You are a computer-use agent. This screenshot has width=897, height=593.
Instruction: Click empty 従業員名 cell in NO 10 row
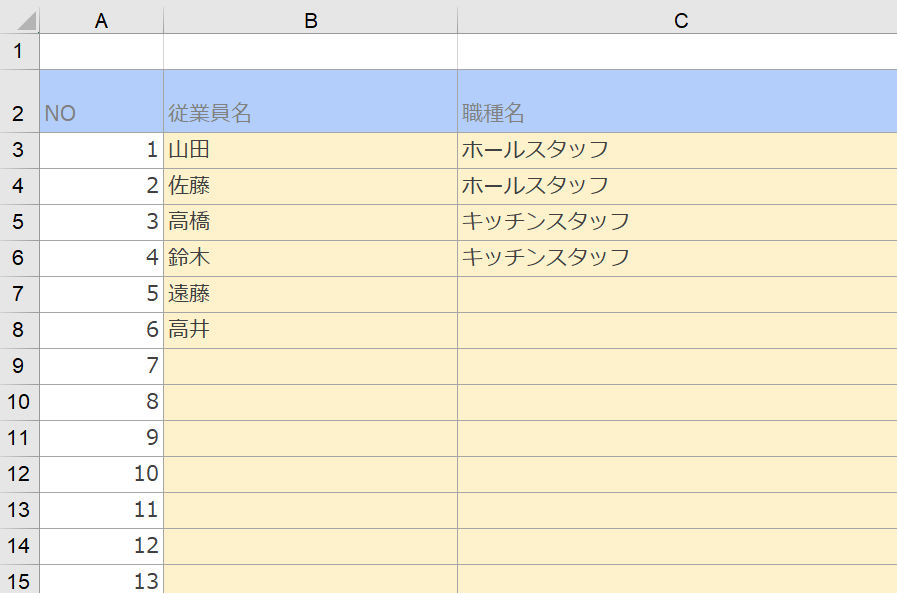(x=311, y=475)
